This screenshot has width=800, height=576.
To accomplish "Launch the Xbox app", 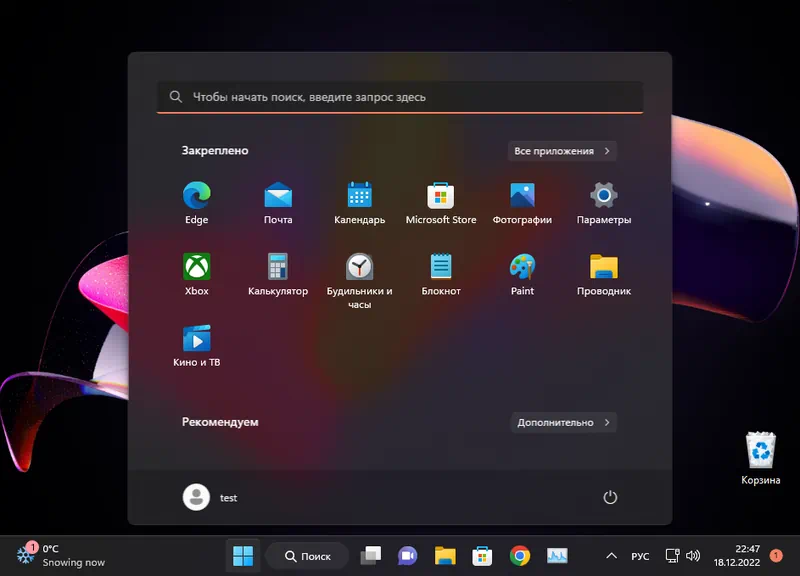I will pos(196,274).
